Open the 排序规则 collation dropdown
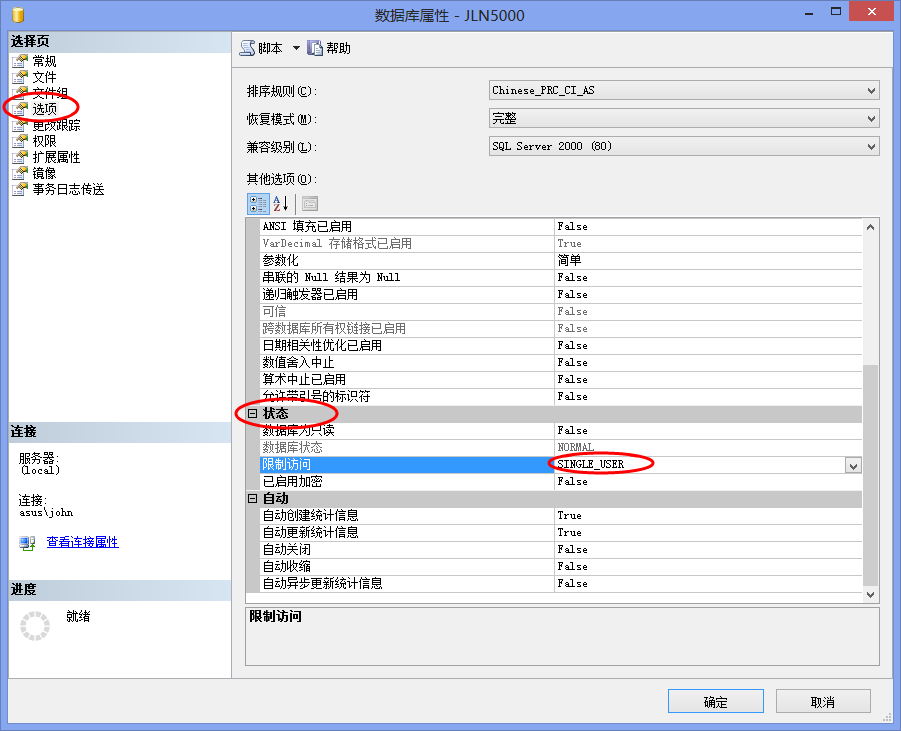The height and width of the screenshot is (731, 901). 870,91
